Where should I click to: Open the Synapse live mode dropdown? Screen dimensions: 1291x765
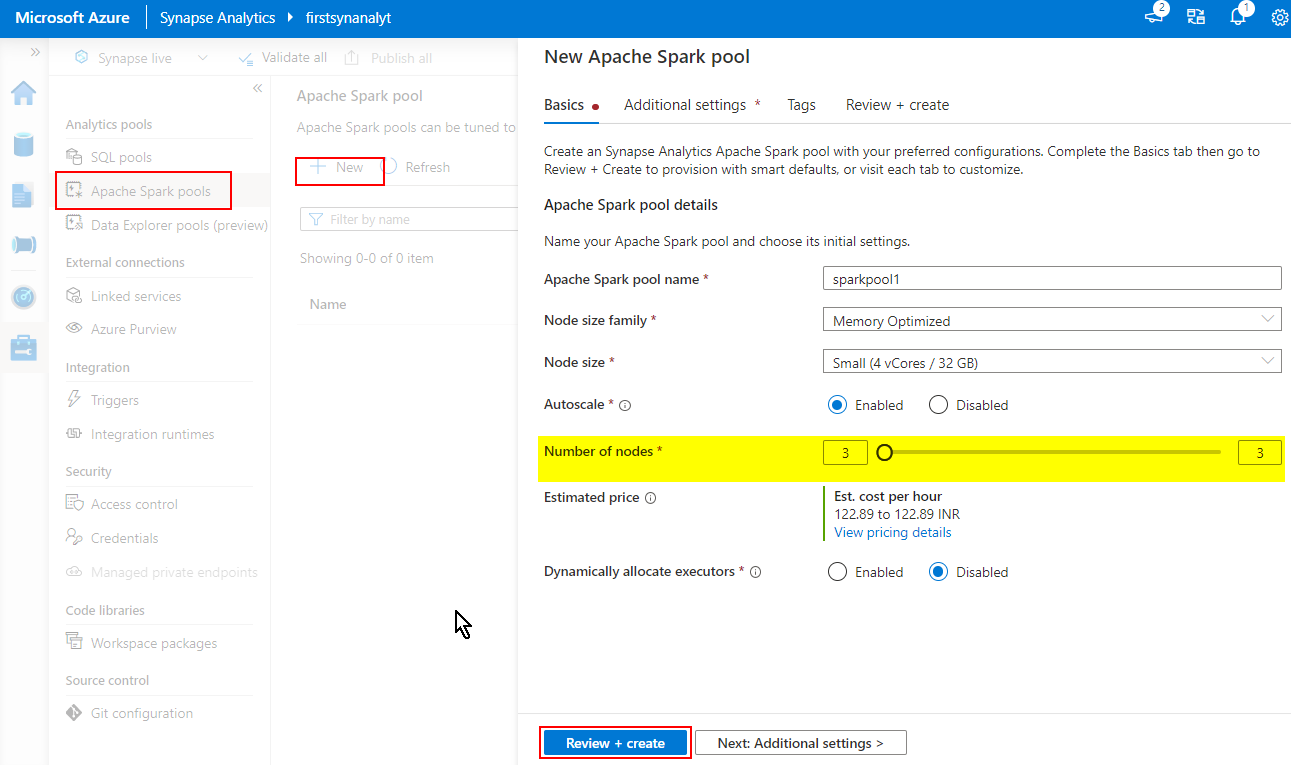142,58
